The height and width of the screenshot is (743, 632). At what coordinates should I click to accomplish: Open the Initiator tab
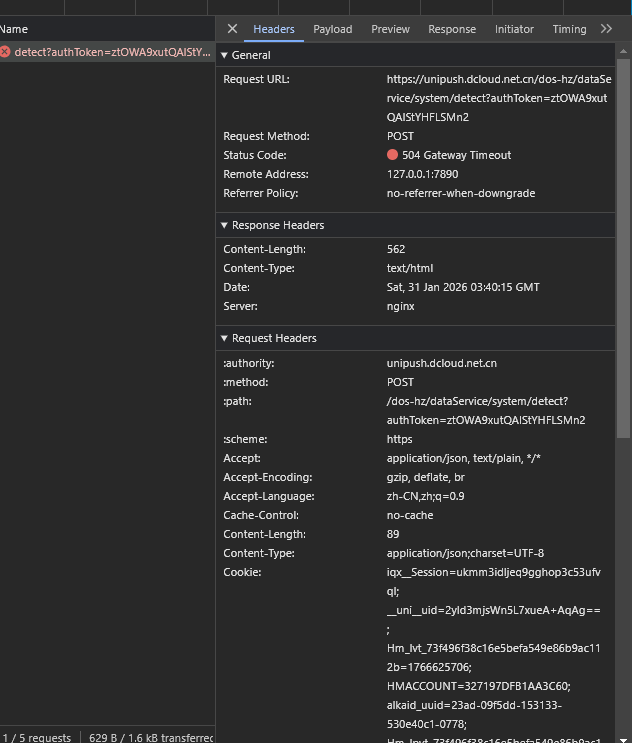[x=514, y=29]
